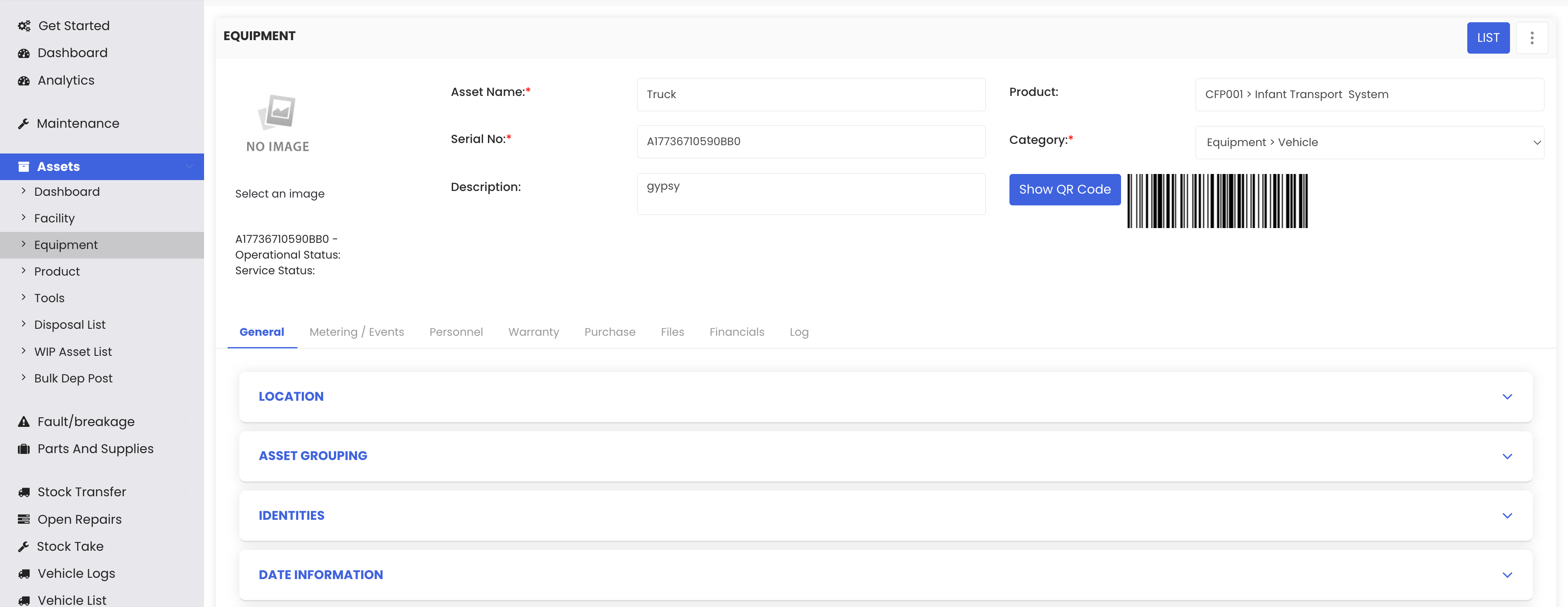Click the Fault/breakage warning triangle icon

tap(24, 421)
